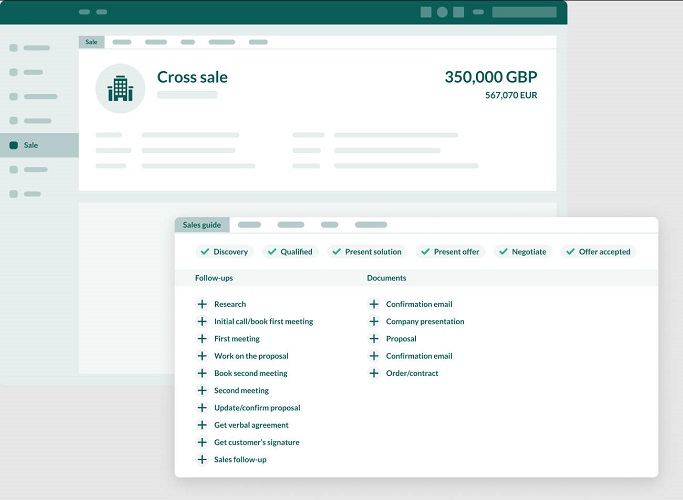
Task: Select Sale in the left sidebar
Action: coord(39,145)
